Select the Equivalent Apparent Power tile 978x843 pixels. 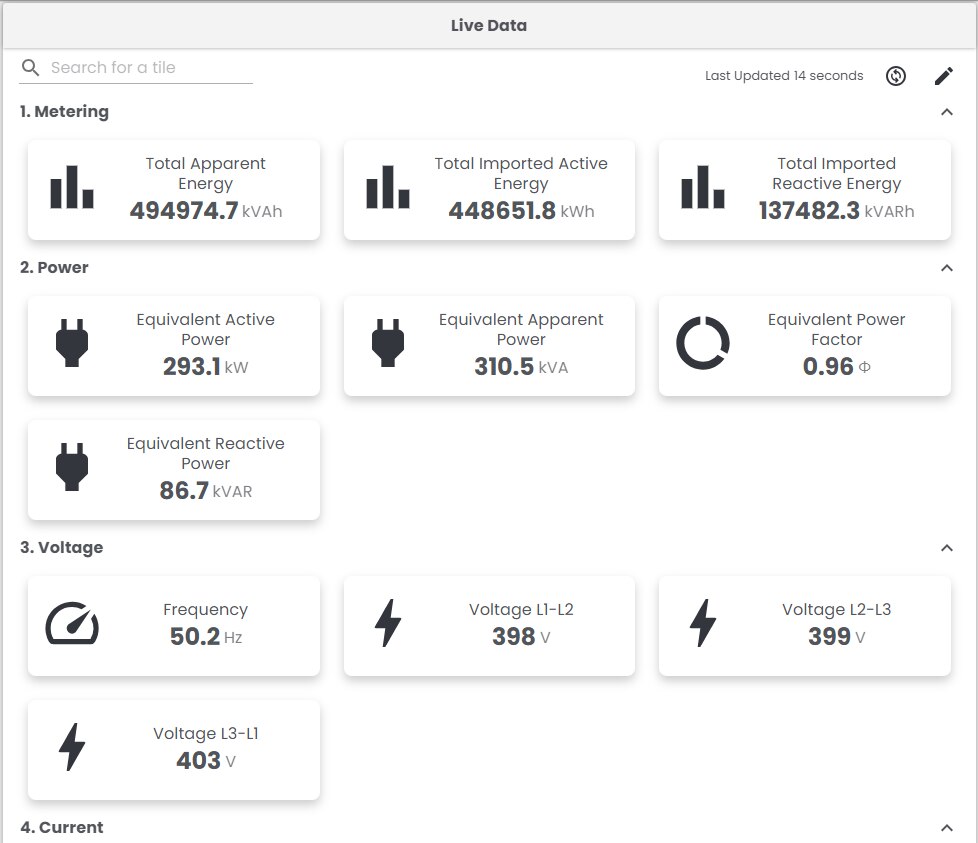[x=489, y=346]
